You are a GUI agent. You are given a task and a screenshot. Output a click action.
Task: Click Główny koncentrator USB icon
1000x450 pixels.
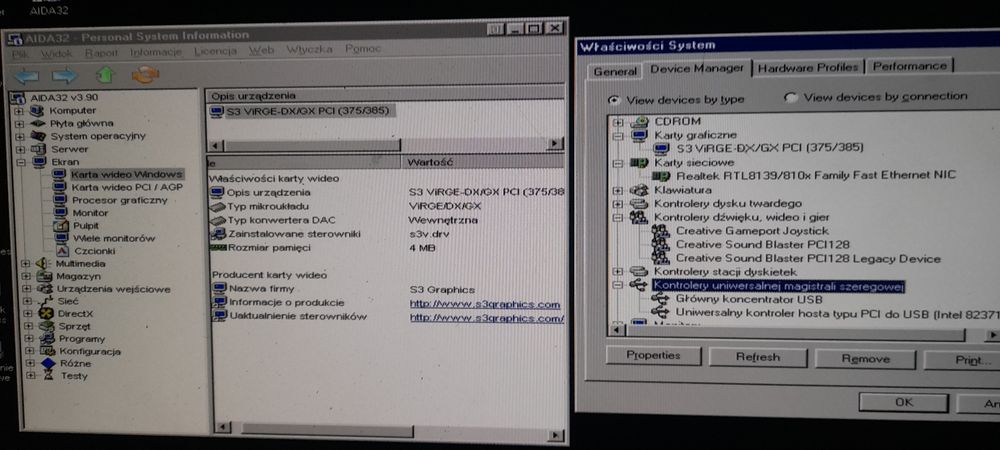661,299
